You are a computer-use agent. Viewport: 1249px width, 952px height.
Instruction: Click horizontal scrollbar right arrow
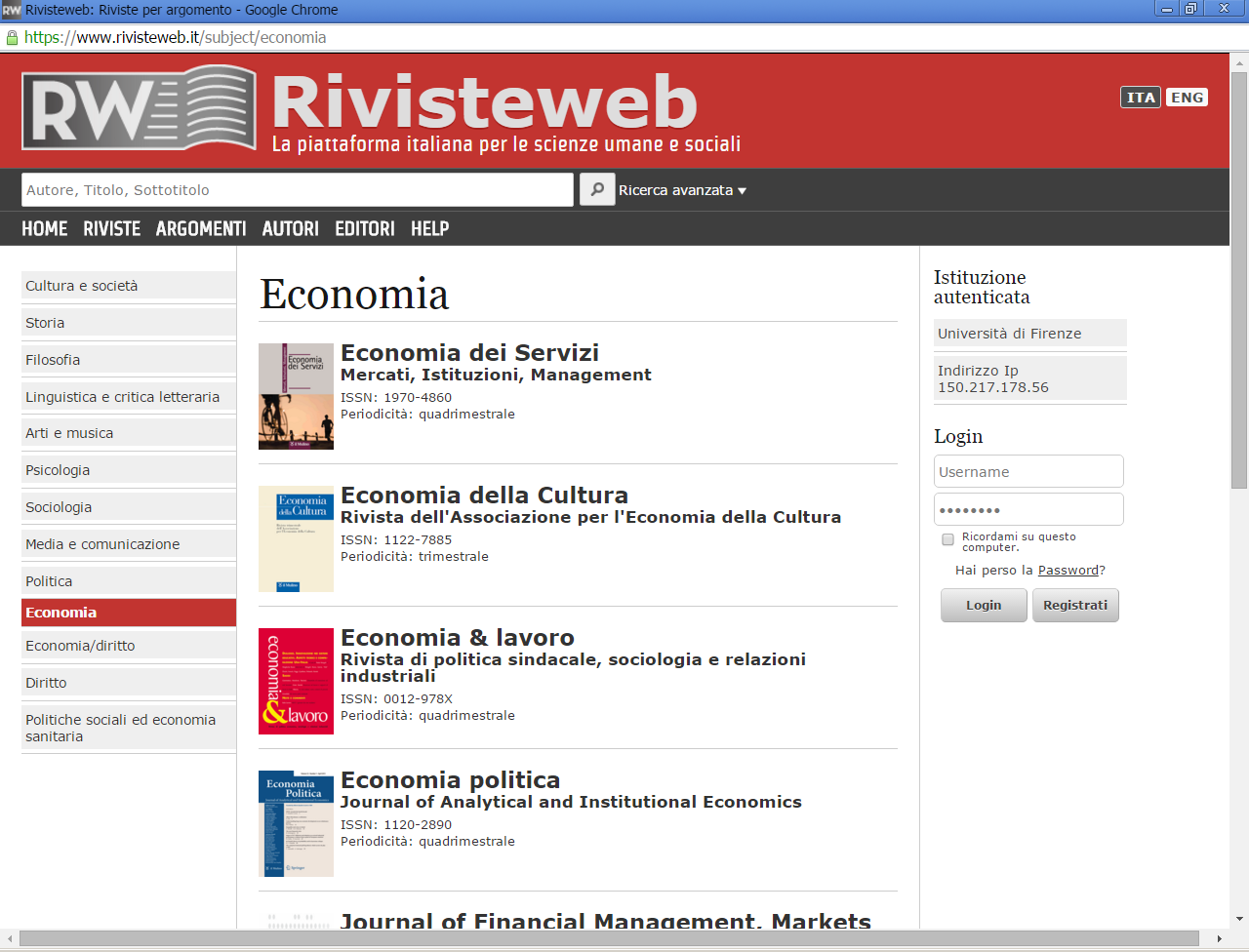pos(1219,938)
